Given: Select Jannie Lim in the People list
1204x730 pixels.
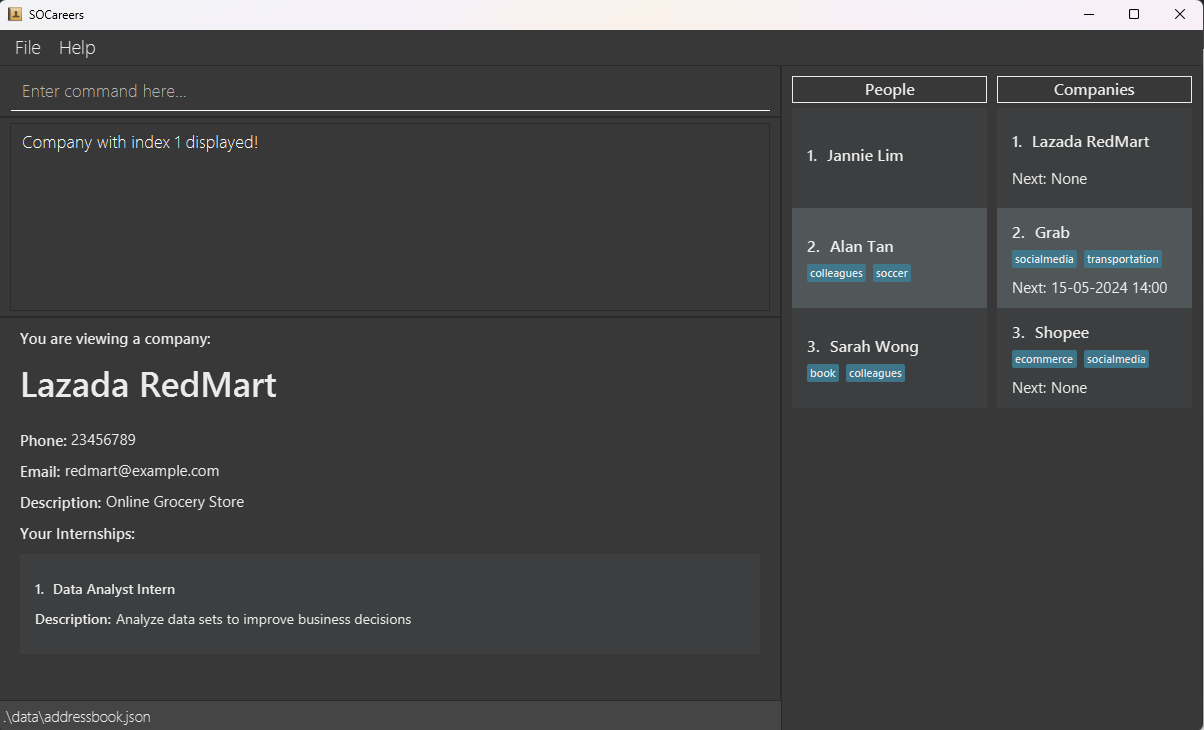Looking at the screenshot, I should pos(889,156).
